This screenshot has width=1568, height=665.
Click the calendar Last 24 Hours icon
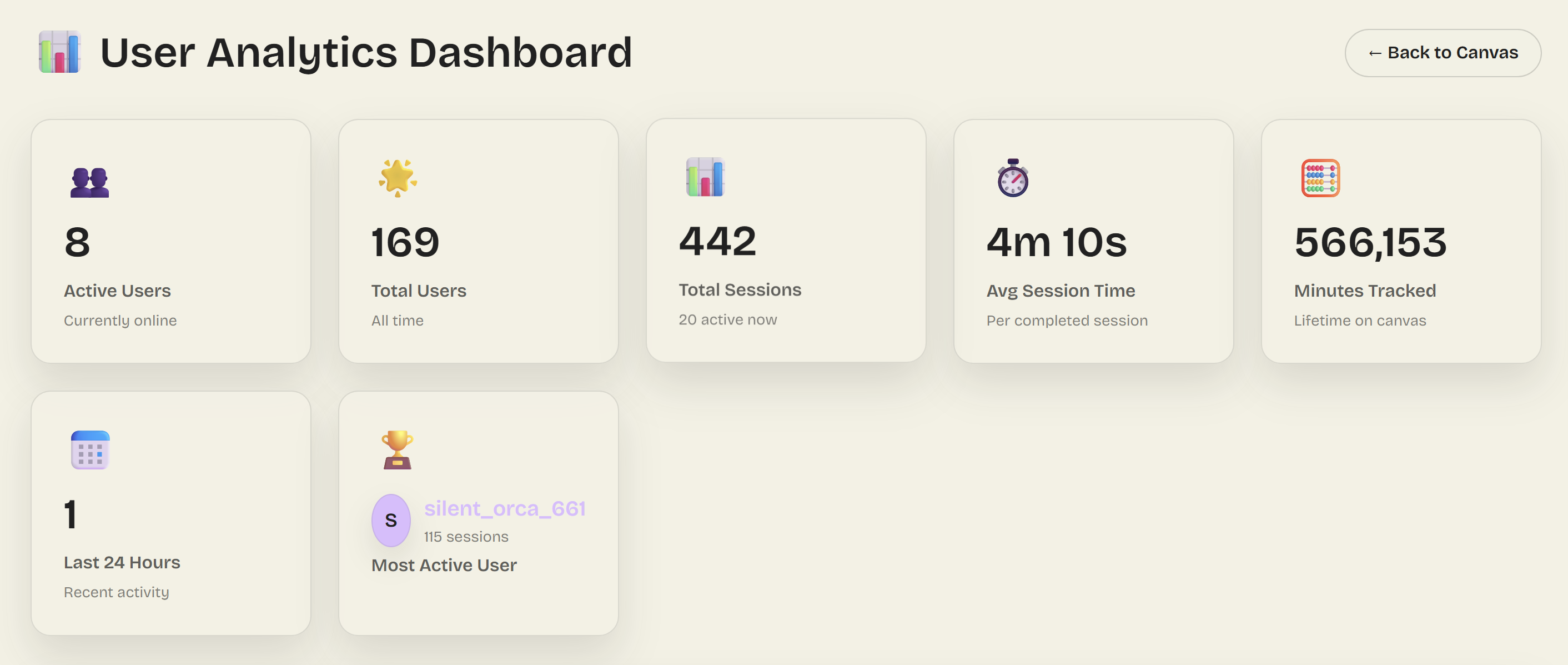(90, 450)
